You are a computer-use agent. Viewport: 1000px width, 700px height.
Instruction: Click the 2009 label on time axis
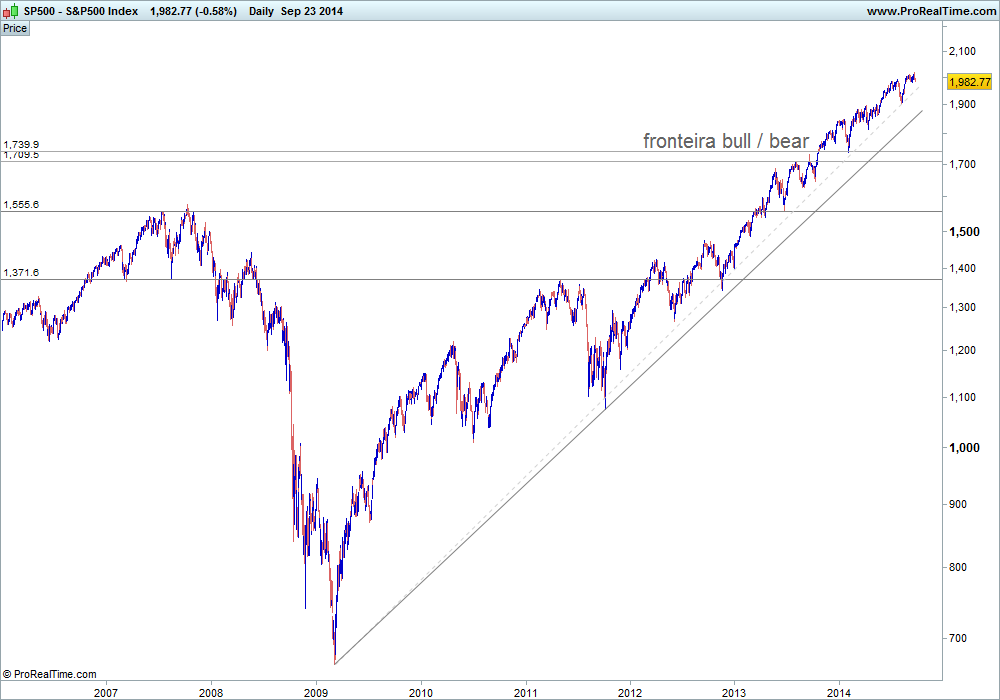coord(316,693)
